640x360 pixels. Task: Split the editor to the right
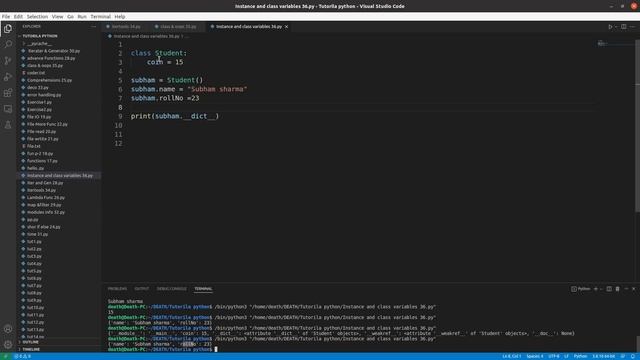tap(624, 27)
